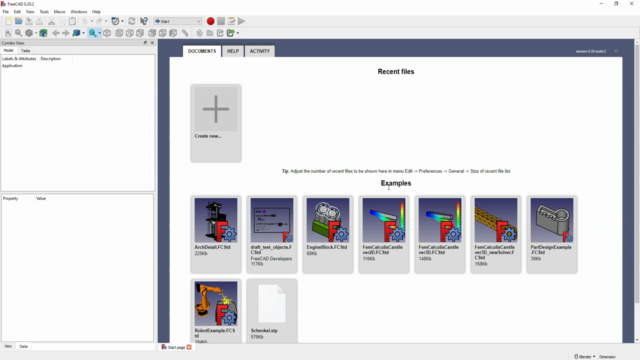This screenshot has width=640, height=360.
Task: Click the Execute macro play arrow
Action: [x=242, y=21]
